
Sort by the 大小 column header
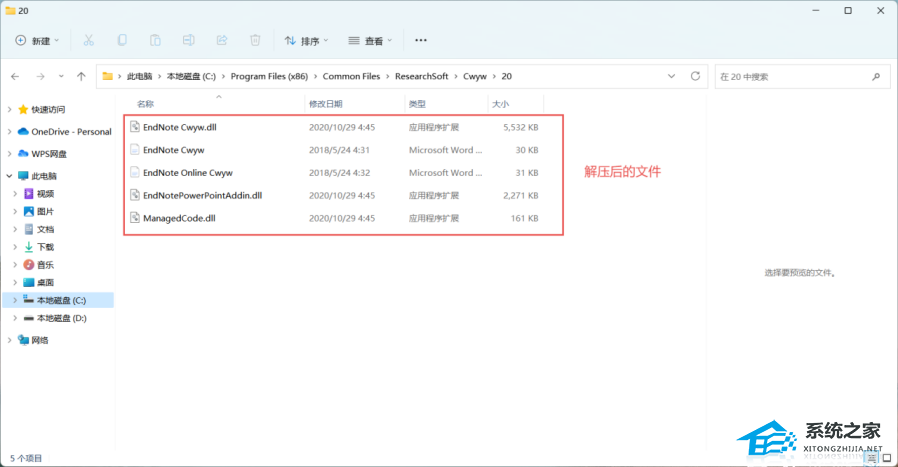(x=501, y=104)
